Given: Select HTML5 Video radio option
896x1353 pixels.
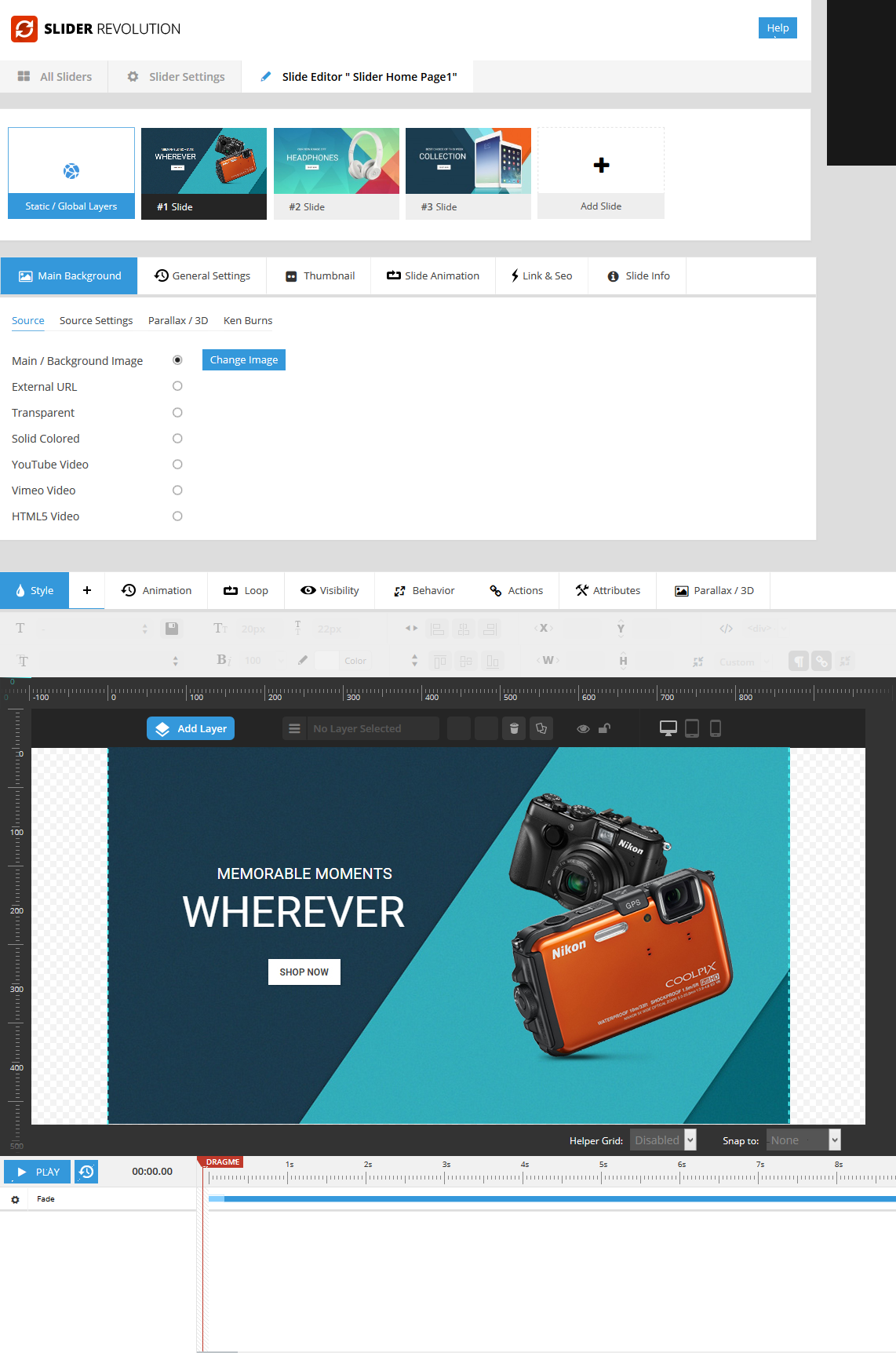Looking at the screenshot, I should [x=177, y=516].
